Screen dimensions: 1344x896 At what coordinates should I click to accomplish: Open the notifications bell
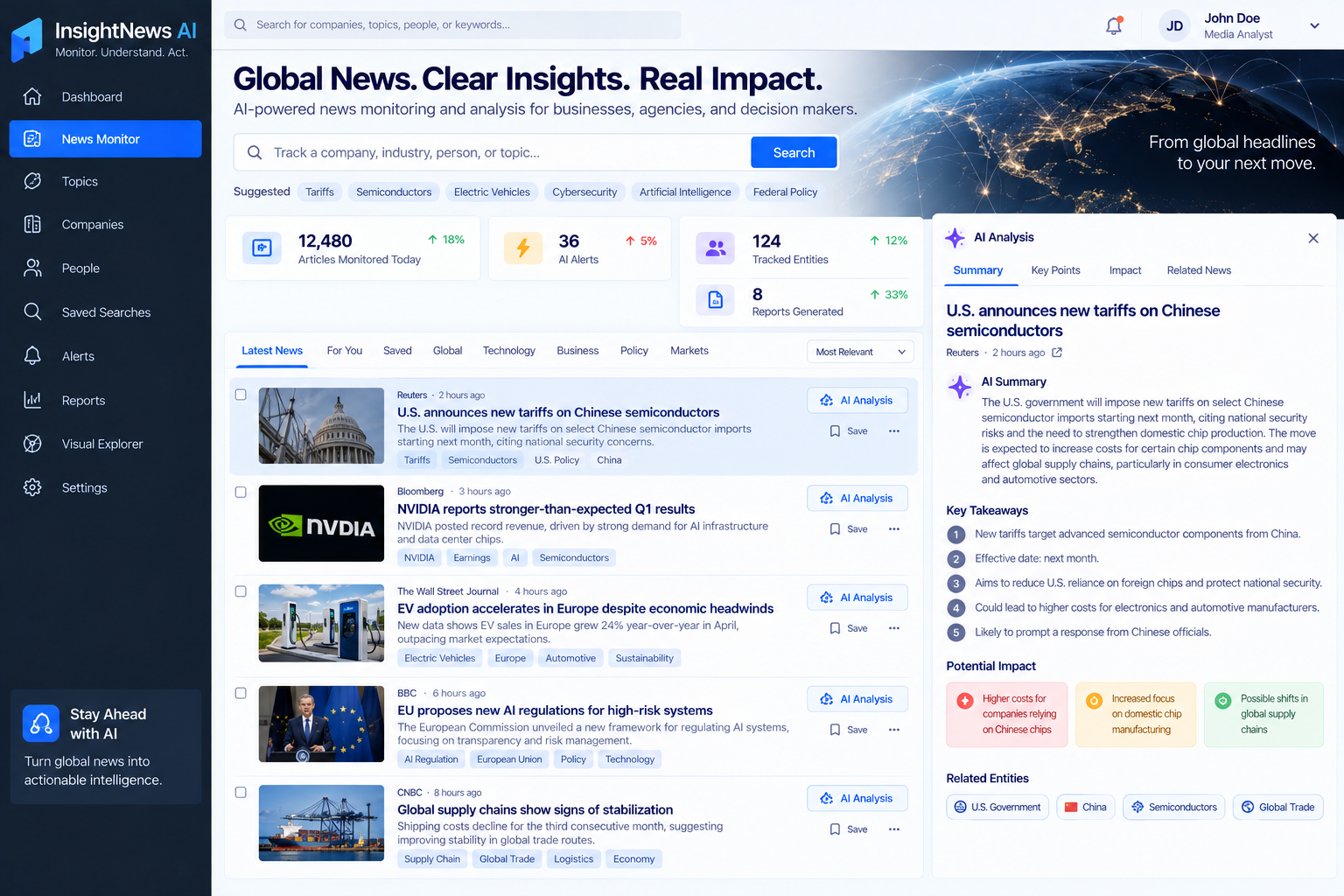coord(1114,25)
